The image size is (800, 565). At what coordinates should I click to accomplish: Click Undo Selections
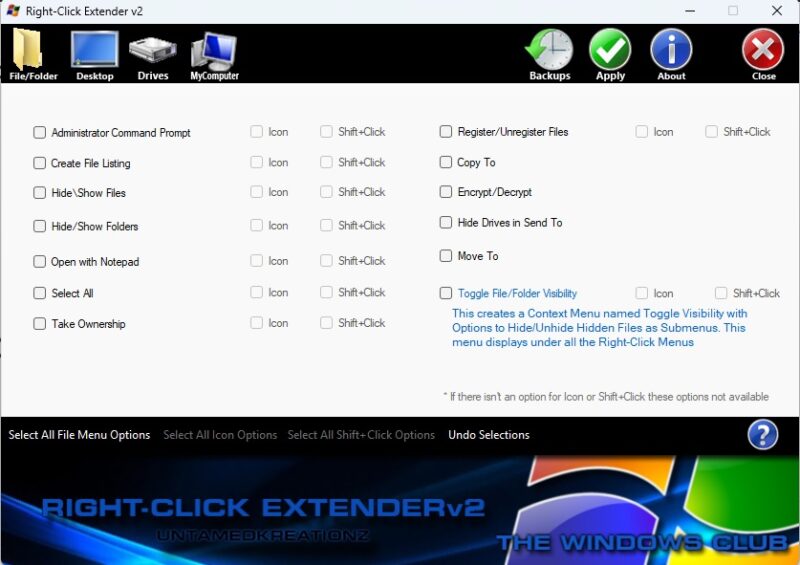pos(489,435)
